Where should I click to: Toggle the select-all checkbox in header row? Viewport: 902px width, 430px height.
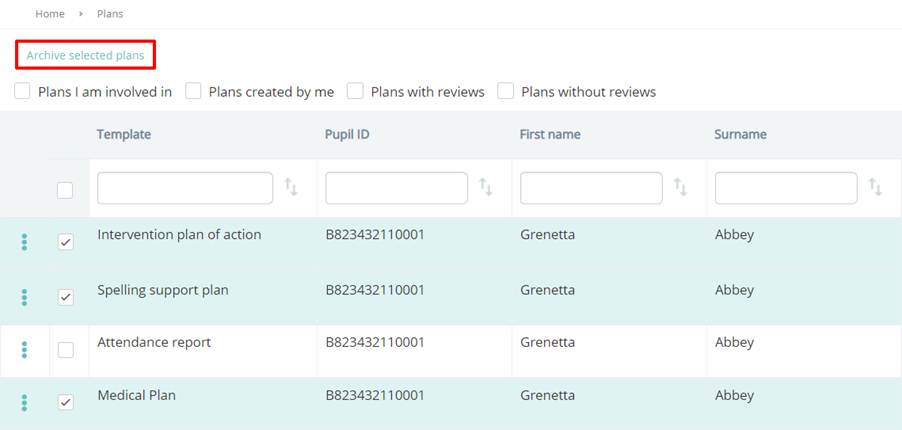pyautogui.click(x=65, y=191)
